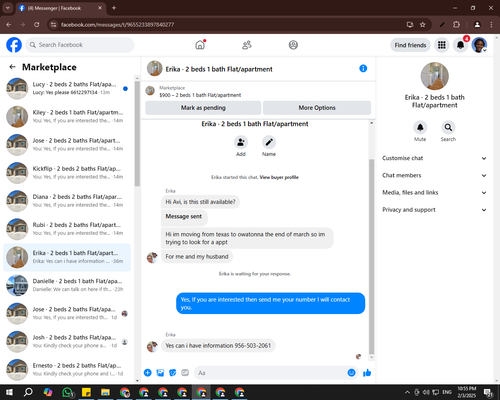Open View buyer profile link
The width and height of the screenshot is (500, 400).
coord(279,177)
